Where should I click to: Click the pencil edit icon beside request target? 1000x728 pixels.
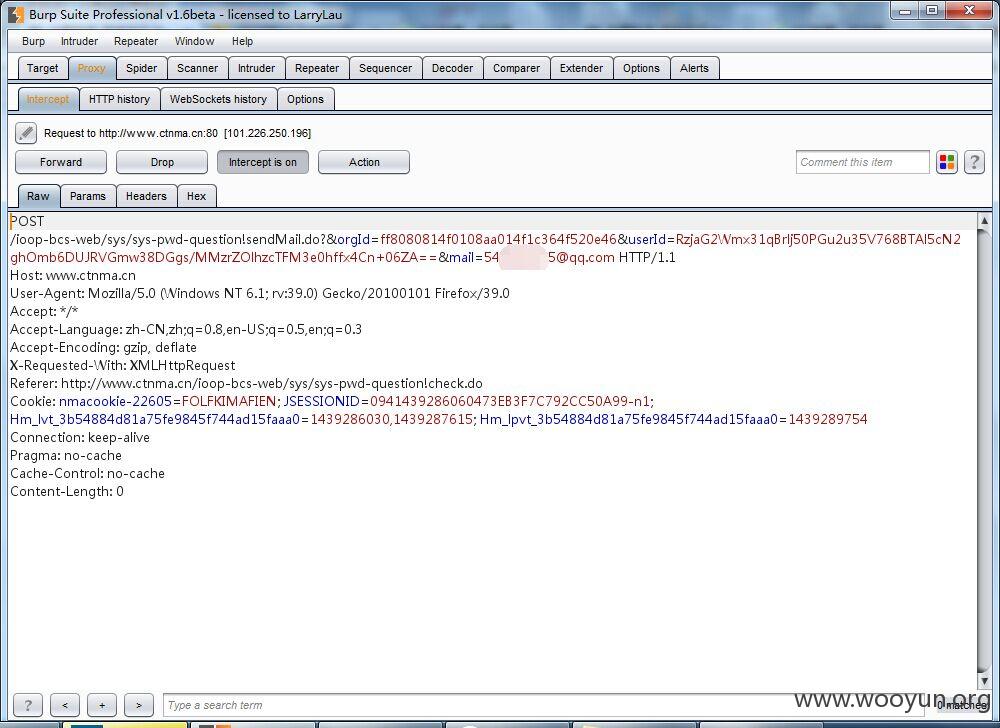pos(26,133)
